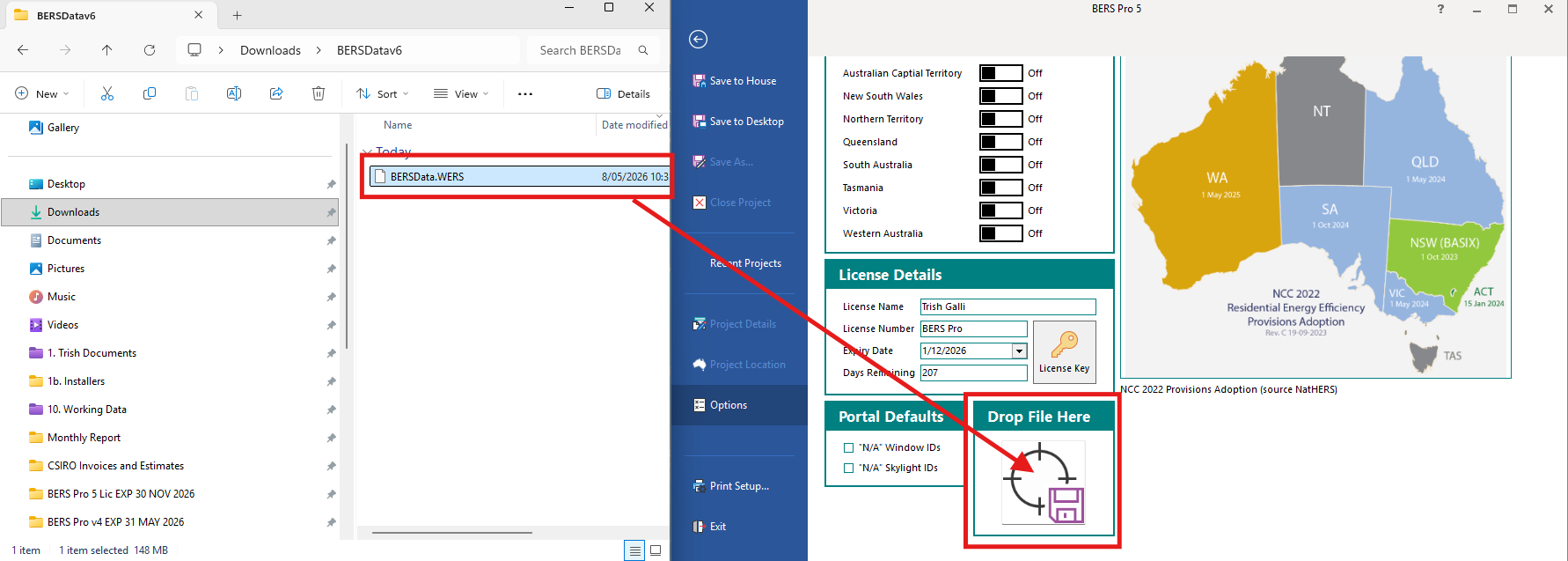Click the Drop File Here target icon
This screenshot has height=561, width=1568.
tap(1044, 483)
